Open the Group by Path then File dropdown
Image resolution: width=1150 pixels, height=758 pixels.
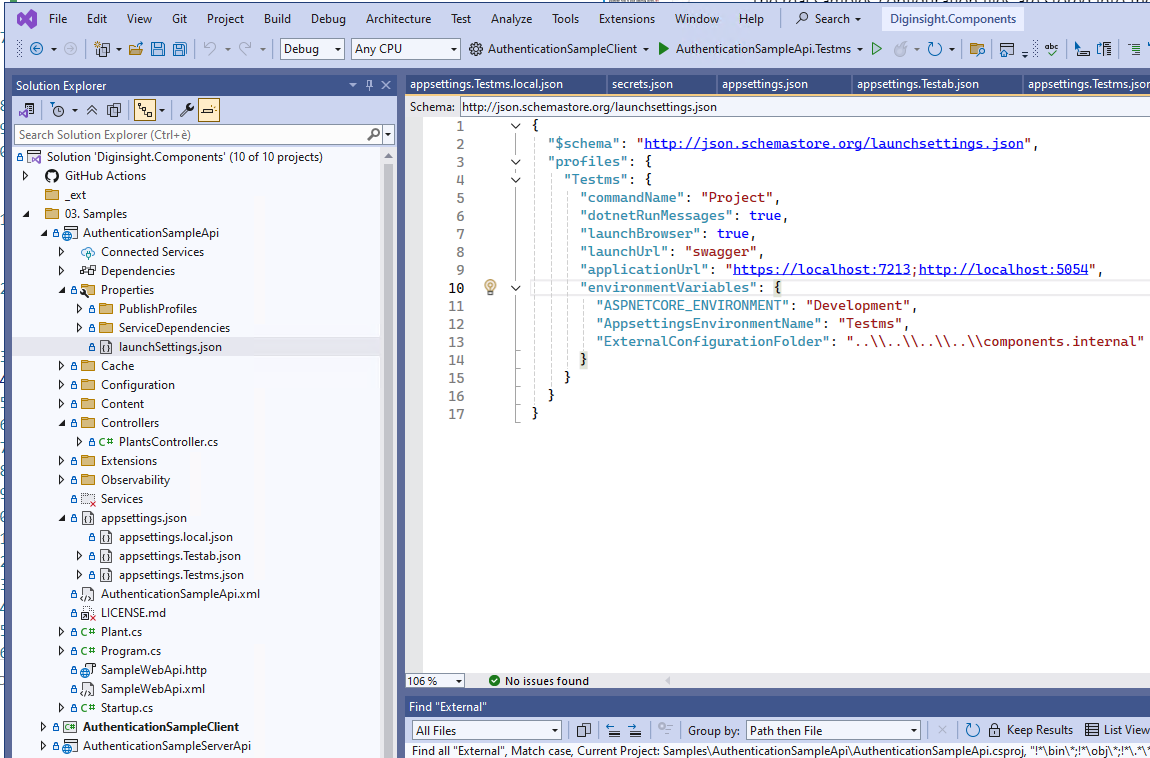(x=833, y=730)
